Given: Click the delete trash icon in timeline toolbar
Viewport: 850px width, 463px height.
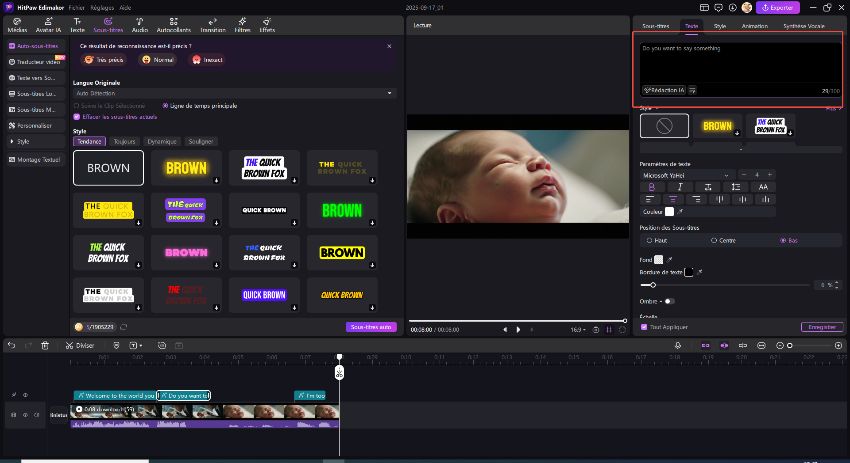Looking at the screenshot, I should 45,345.
